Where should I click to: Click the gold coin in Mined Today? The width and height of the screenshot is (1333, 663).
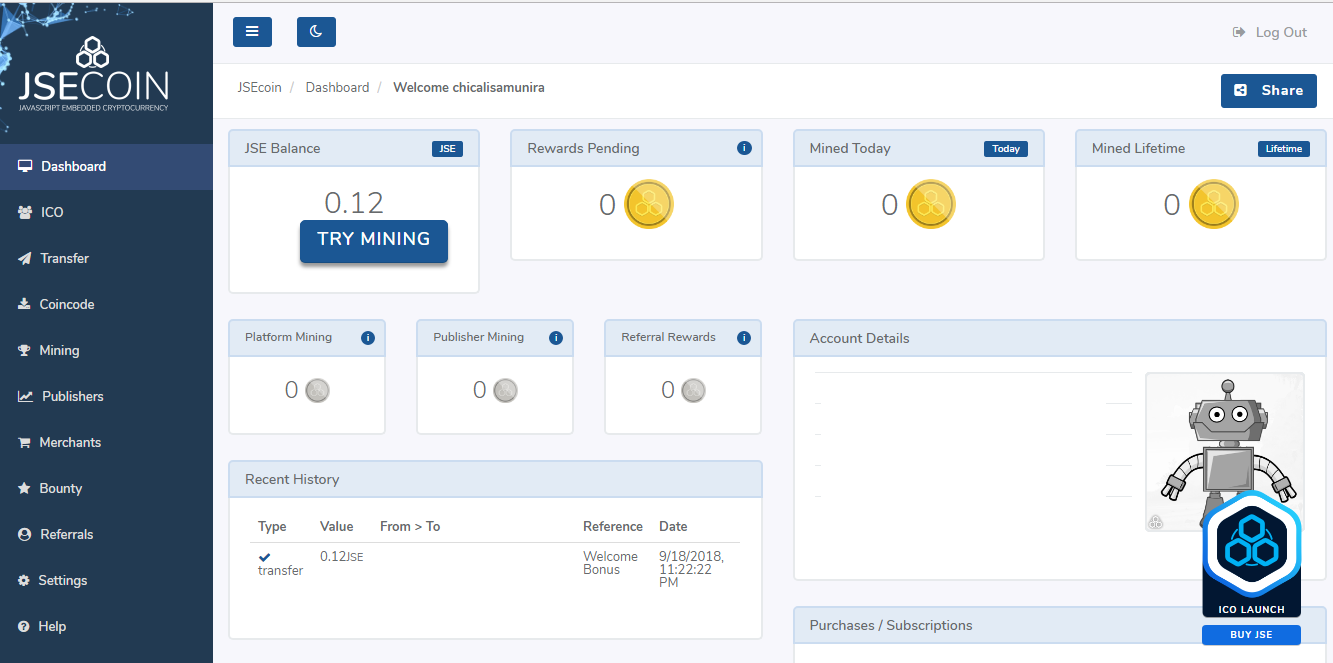[931, 205]
